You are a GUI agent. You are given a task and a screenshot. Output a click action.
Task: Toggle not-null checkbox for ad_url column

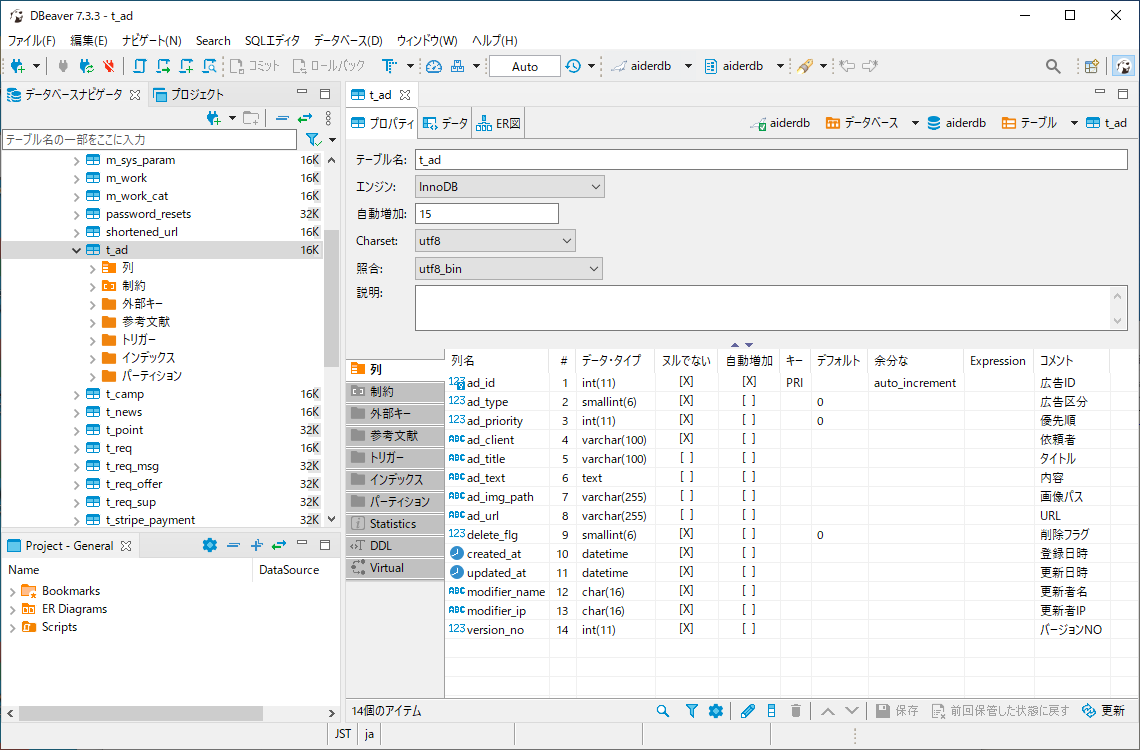pos(686,515)
